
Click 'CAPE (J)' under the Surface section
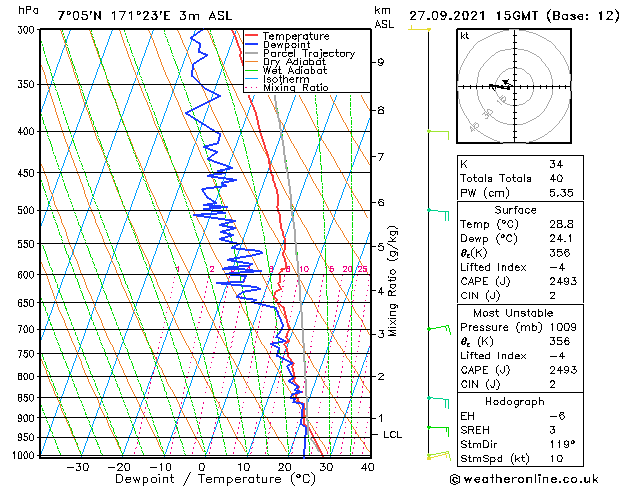pyautogui.click(x=485, y=281)
